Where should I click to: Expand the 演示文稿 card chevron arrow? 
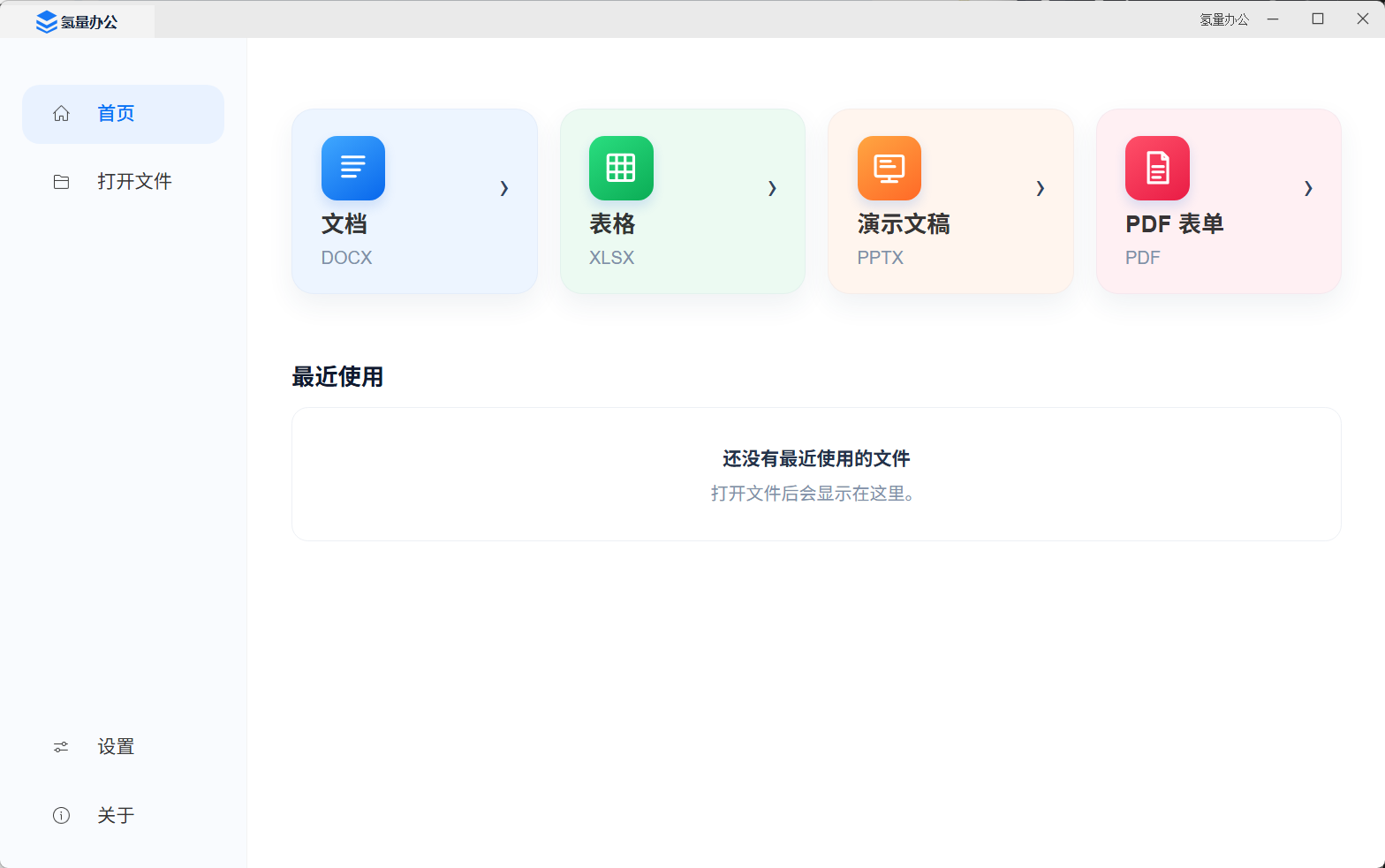click(1041, 188)
